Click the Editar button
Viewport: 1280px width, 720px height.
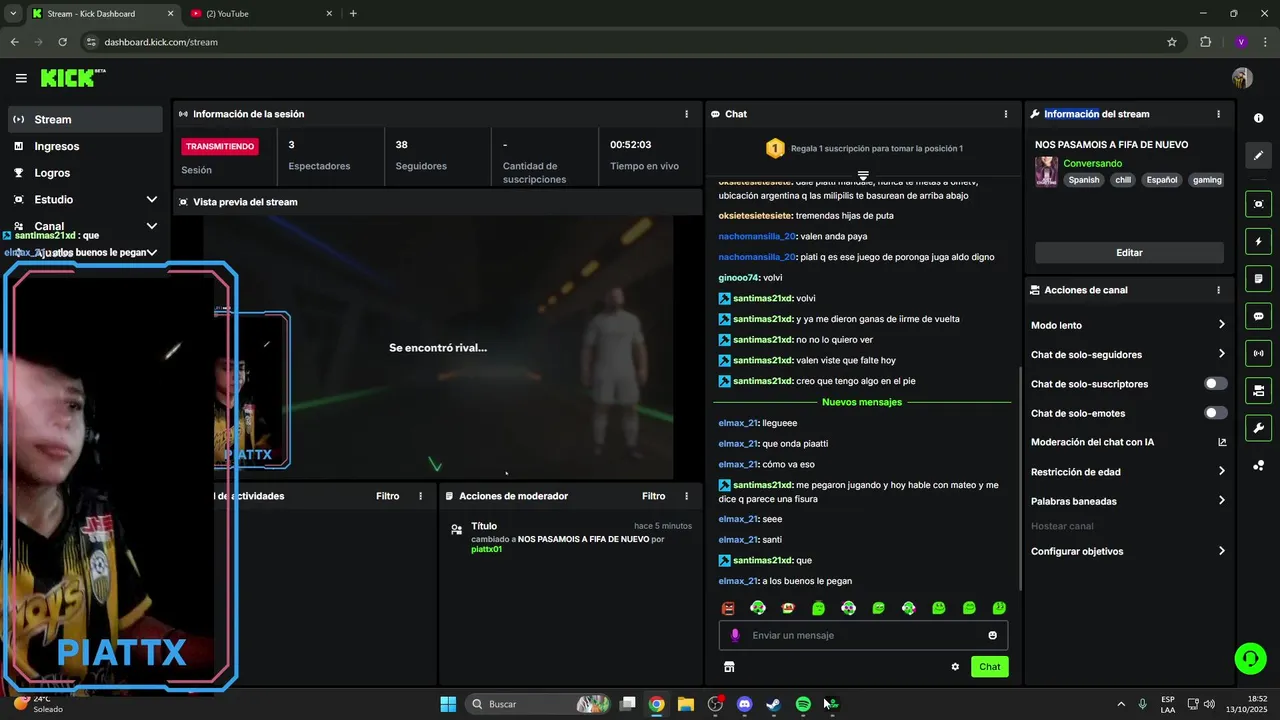tap(1129, 253)
